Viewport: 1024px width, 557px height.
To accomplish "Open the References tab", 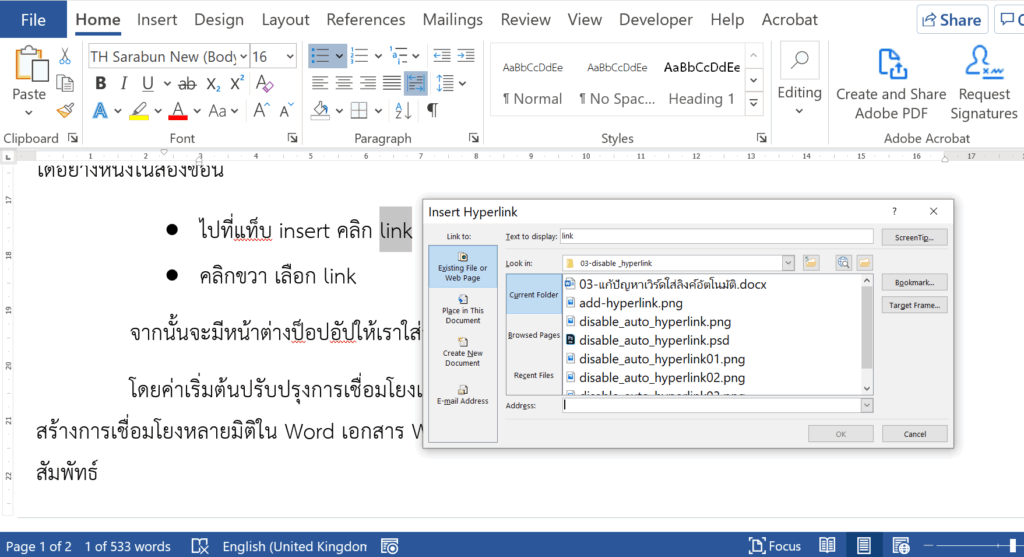I will tap(366, 20).
